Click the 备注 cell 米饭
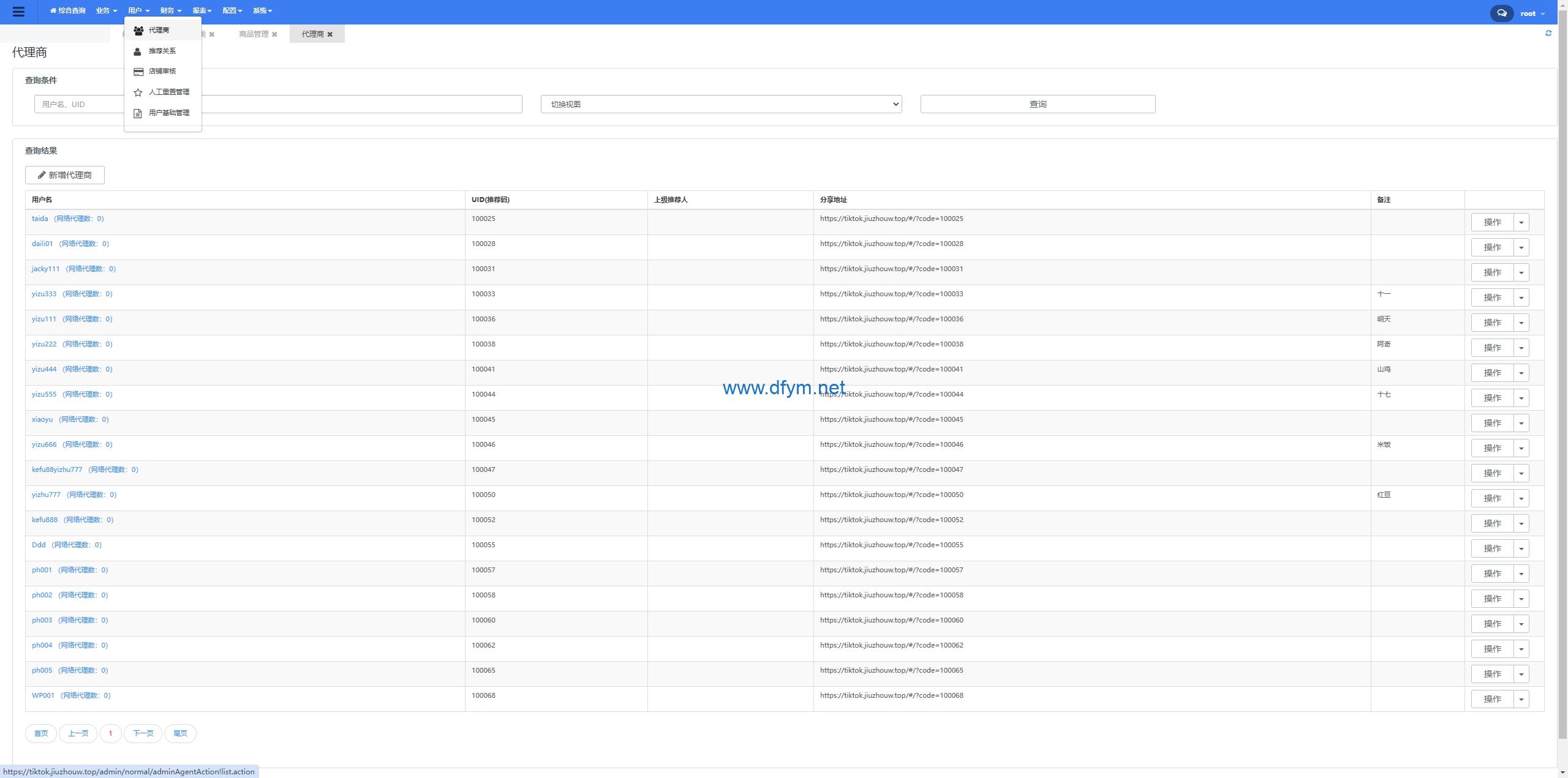 coord(1384,444)
